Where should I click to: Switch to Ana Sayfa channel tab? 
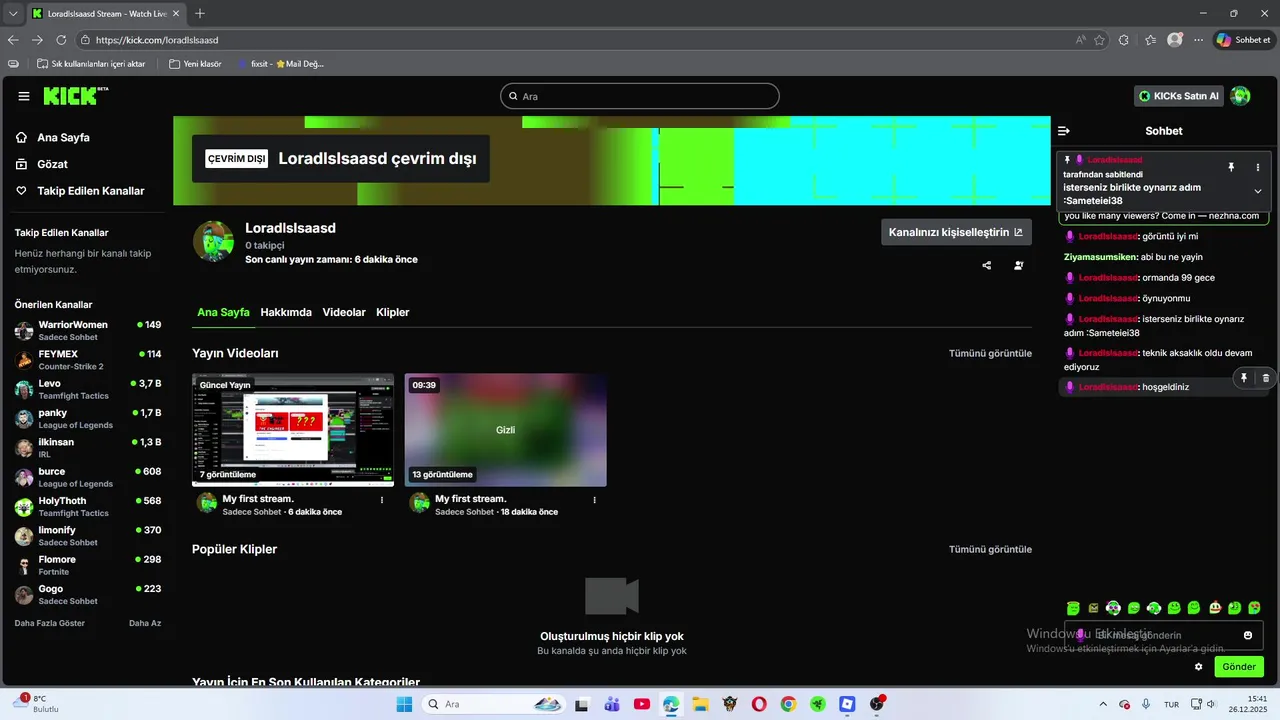click(x=223, y=312)
